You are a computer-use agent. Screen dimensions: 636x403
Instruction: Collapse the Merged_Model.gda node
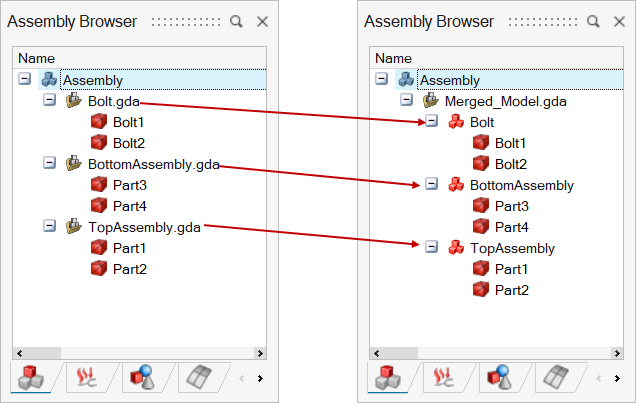[x=406, y=99]
